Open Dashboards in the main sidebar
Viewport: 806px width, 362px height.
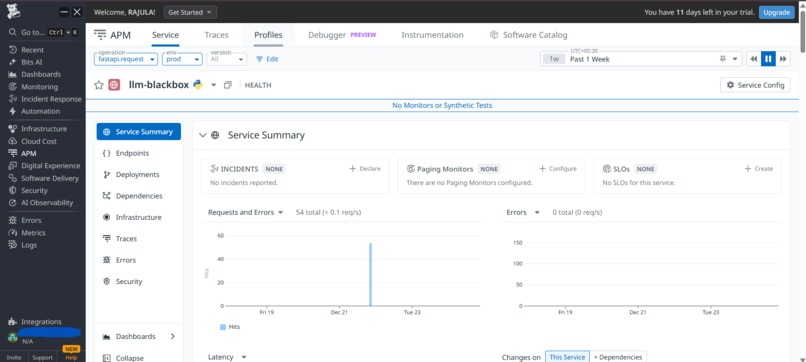[41, 74]
